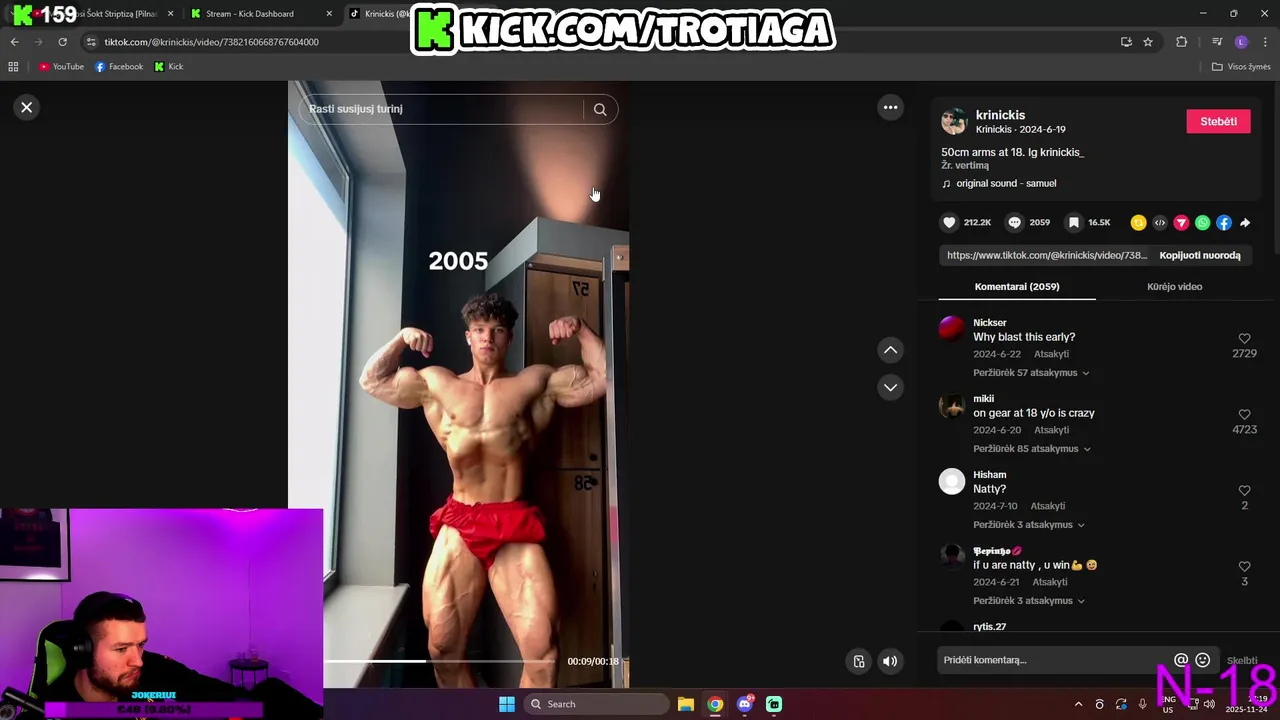Open the Chrome apps grid icon

[x=13, y=67]
